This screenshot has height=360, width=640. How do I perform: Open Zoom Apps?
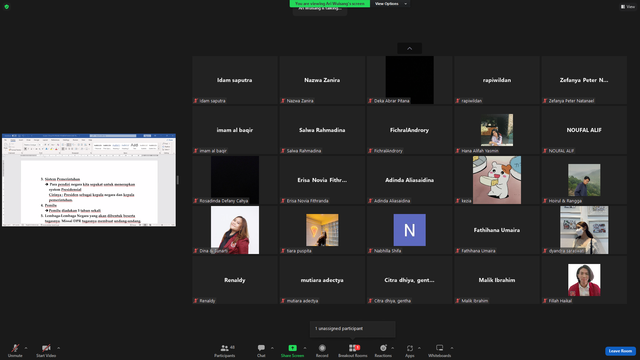(x=410, y=350)
